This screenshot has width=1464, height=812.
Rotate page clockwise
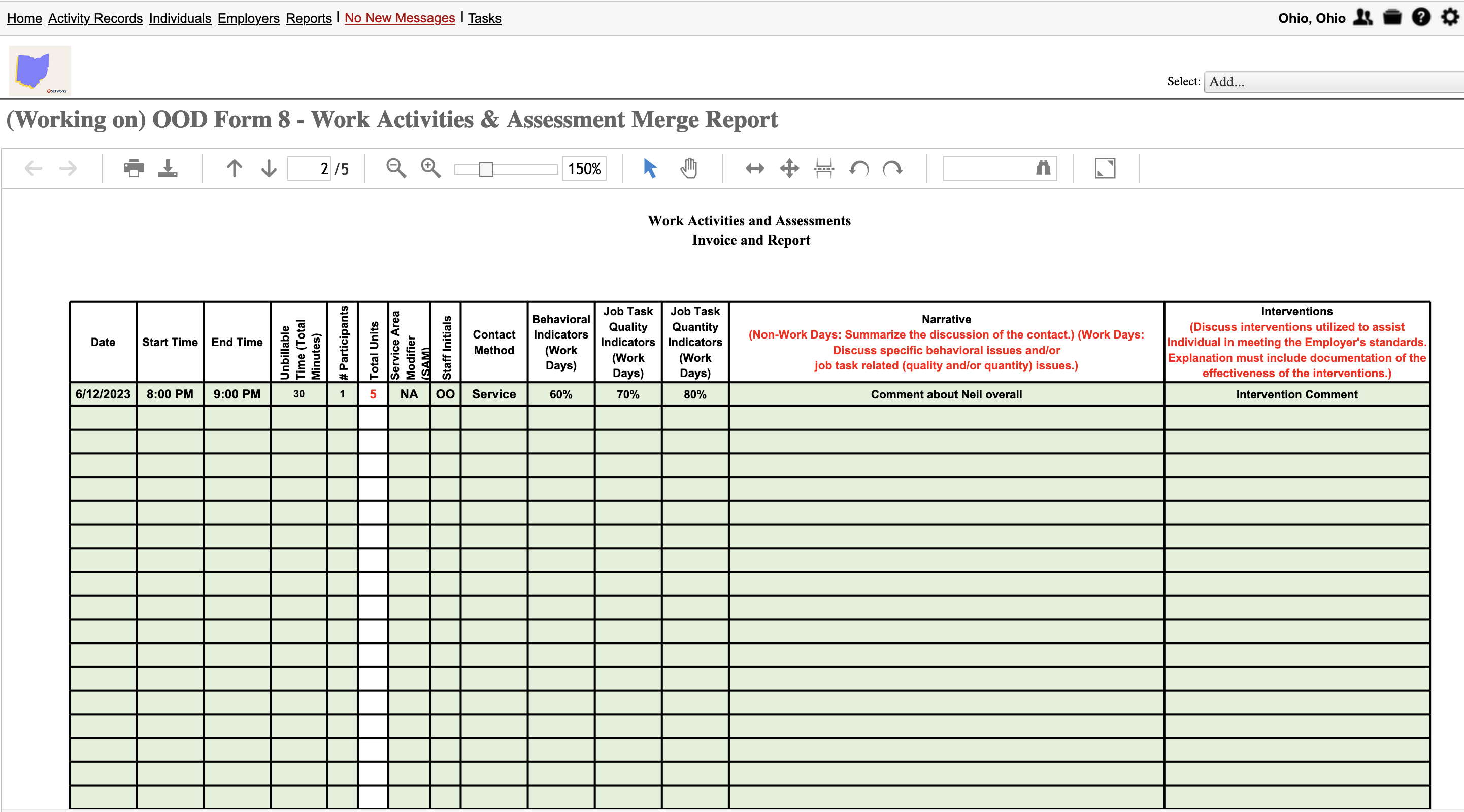(x=893, y=168)
